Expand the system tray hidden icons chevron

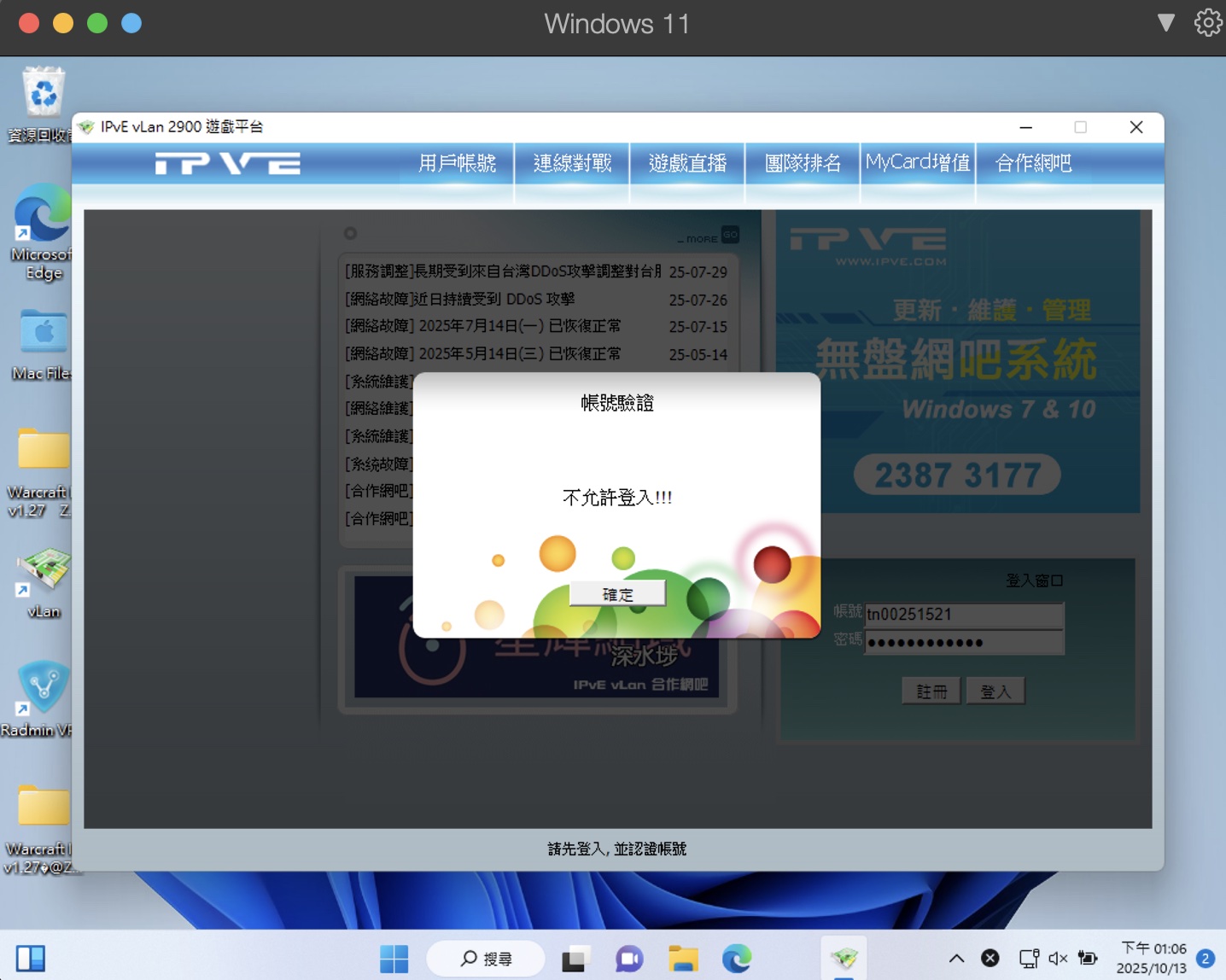956,959
